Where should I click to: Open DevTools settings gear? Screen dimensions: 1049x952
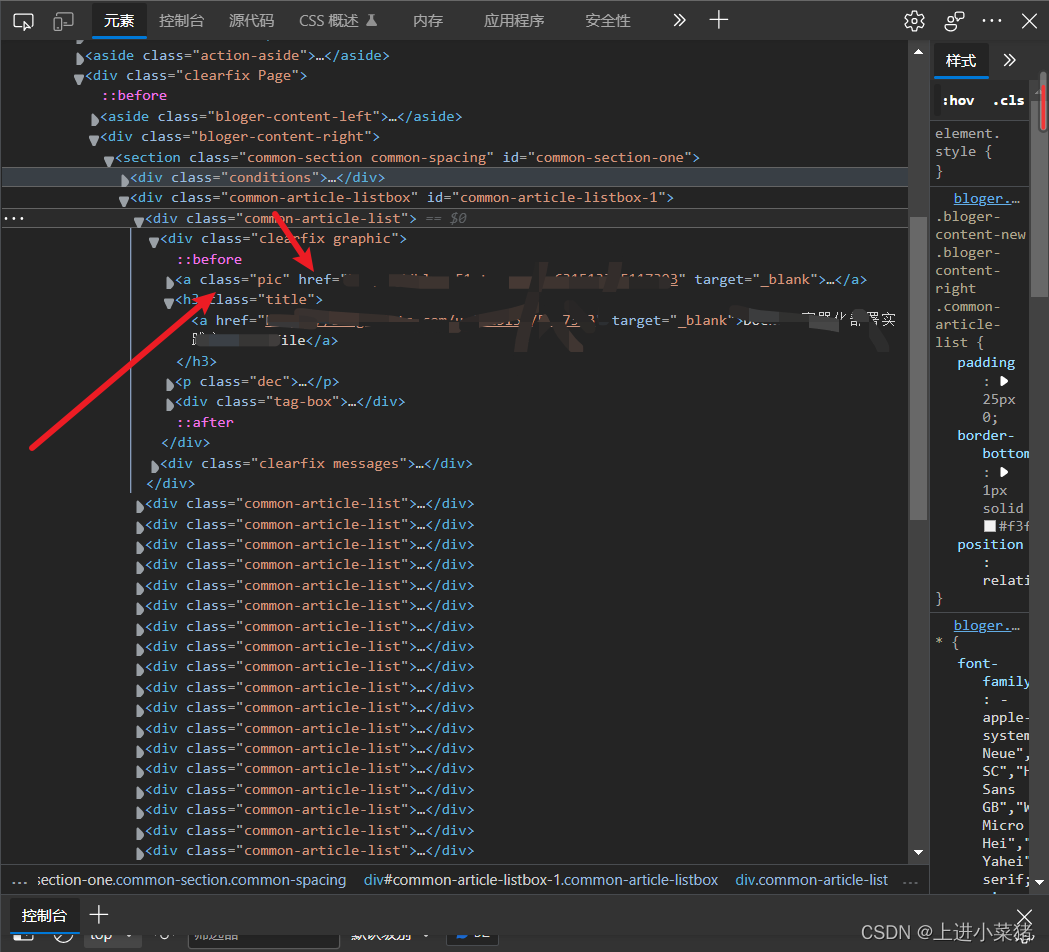click(x=915, y=21)
